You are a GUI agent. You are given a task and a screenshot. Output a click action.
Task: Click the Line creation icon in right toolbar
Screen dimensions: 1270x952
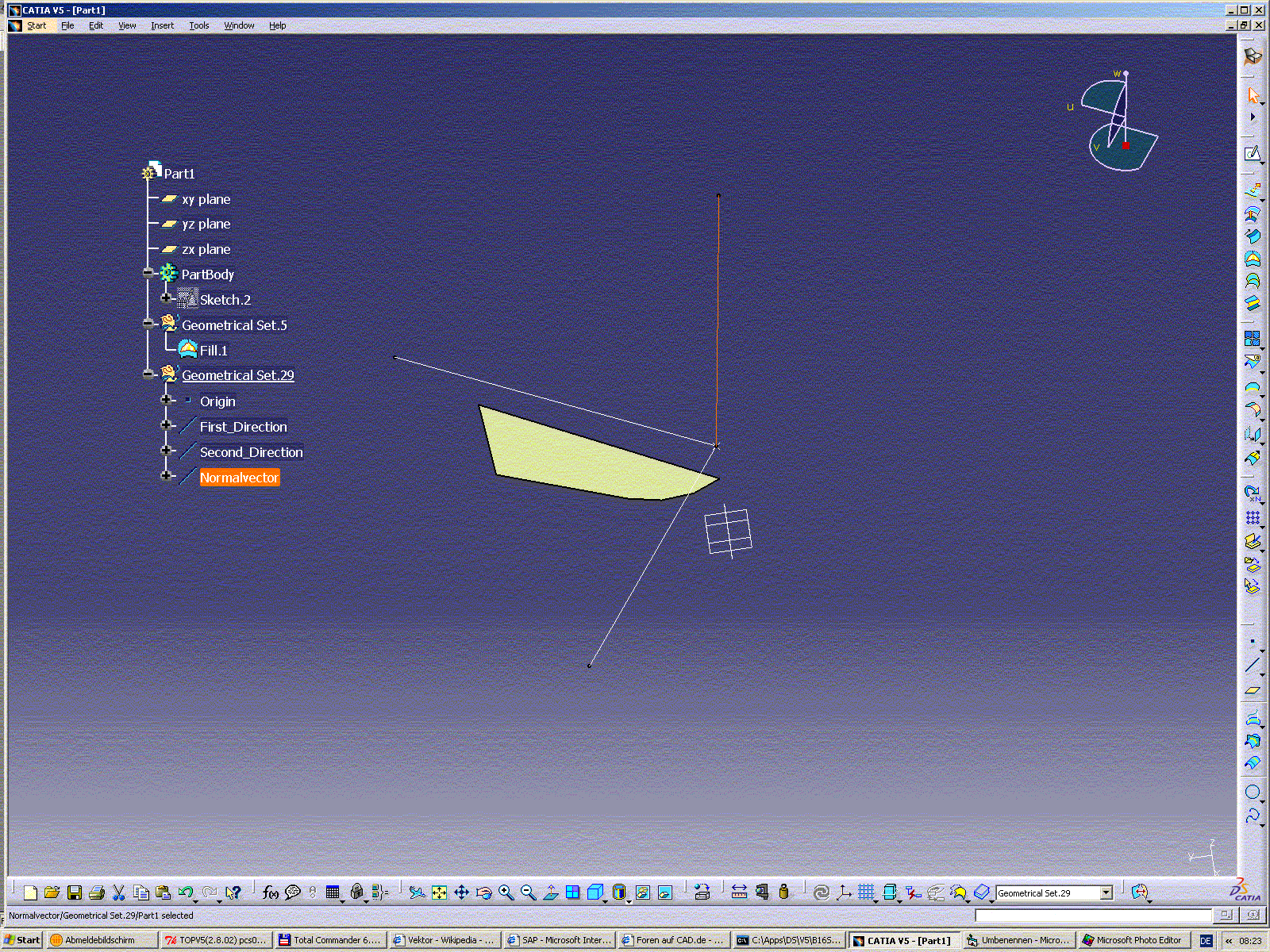coord(1253,665)
